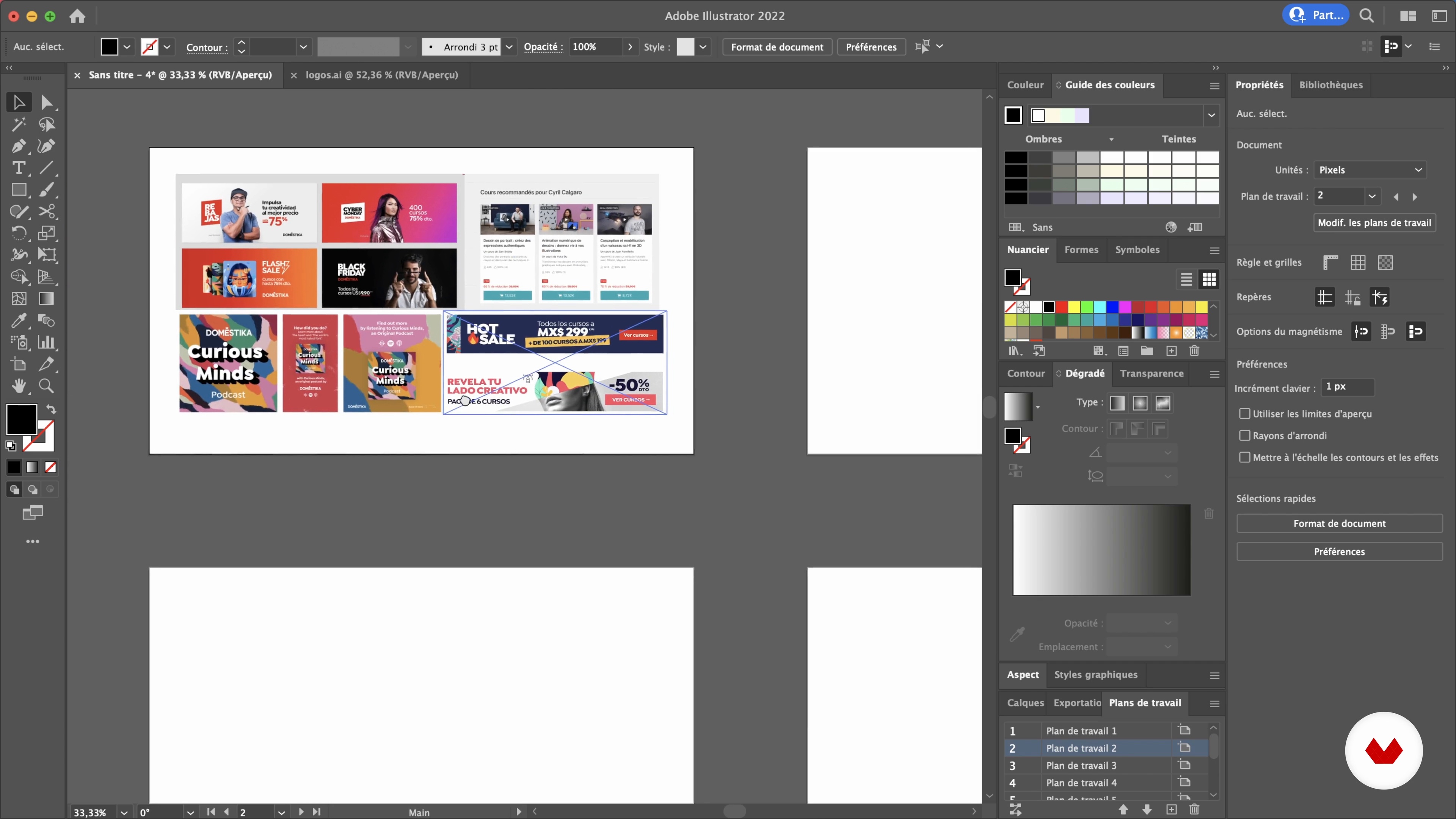The width and height of the screenshot is (1456, 819).
Task: Open the Edit Toolbar three-dots button
Action: tap(33, 541)
